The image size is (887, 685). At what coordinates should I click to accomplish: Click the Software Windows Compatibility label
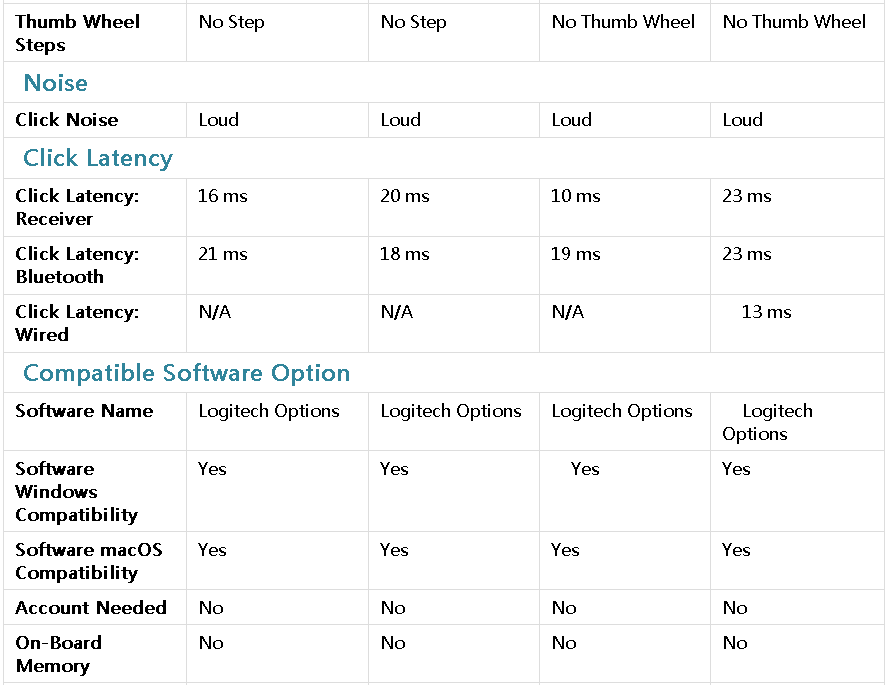point(76,492)
